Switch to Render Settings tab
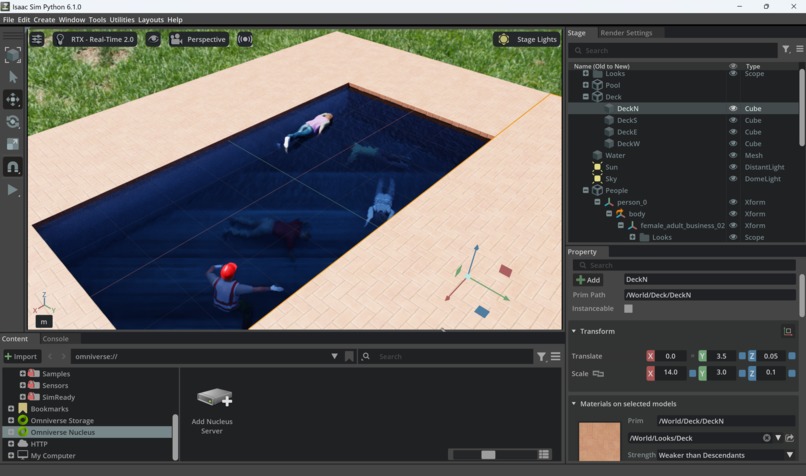 pos(626,33)
